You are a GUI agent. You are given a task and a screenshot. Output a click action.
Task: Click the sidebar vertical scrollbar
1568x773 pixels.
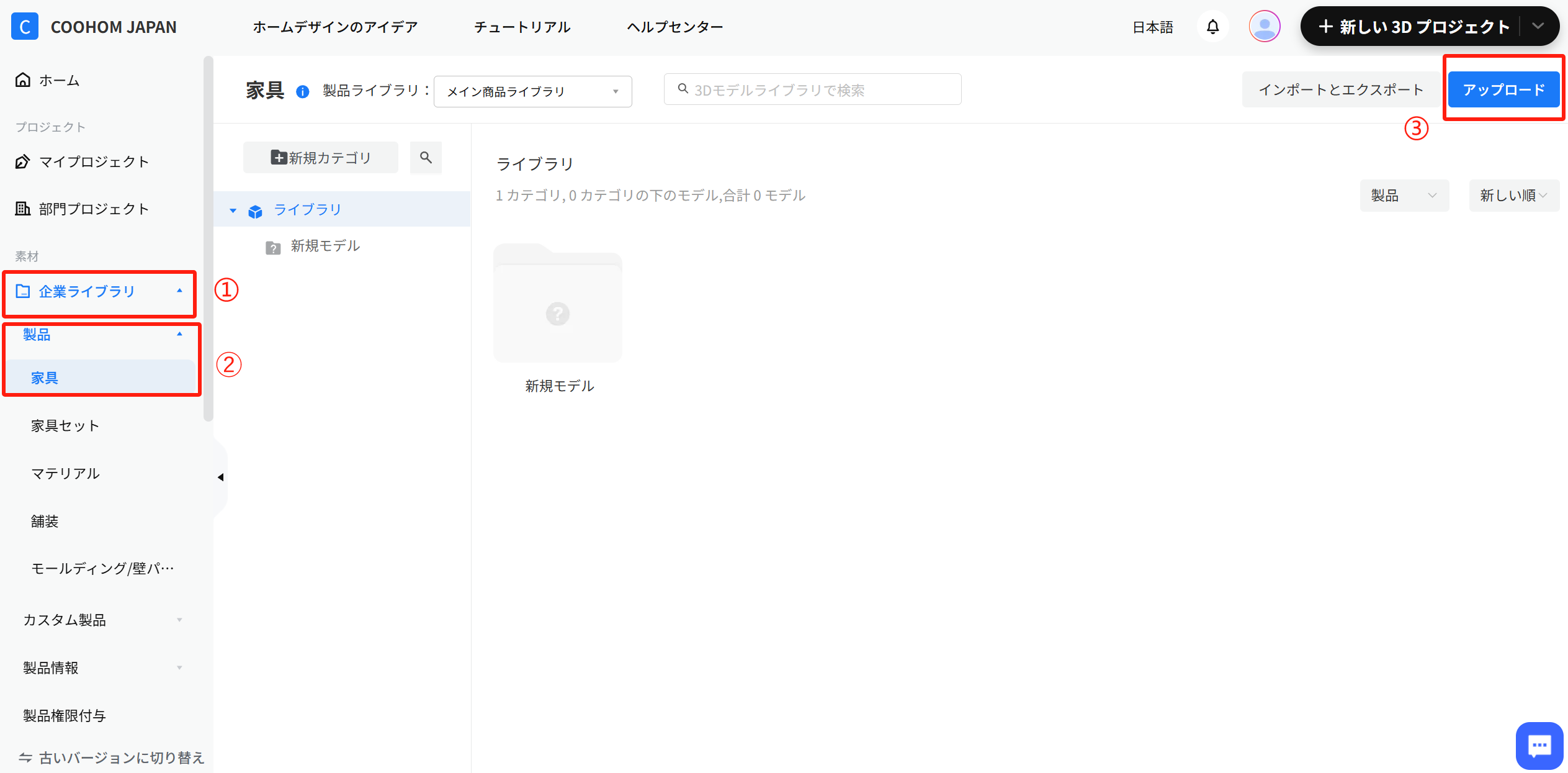(x=208, y=239)
